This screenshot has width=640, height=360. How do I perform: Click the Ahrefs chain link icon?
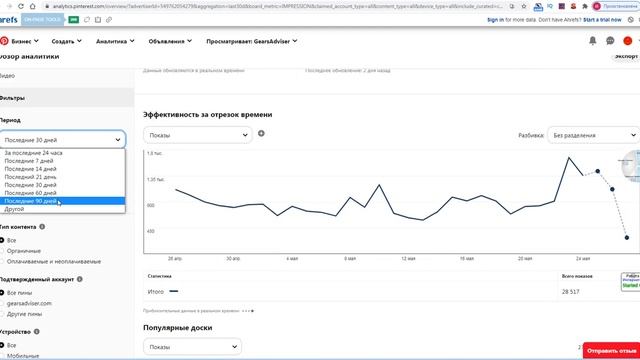click(109, 20)
